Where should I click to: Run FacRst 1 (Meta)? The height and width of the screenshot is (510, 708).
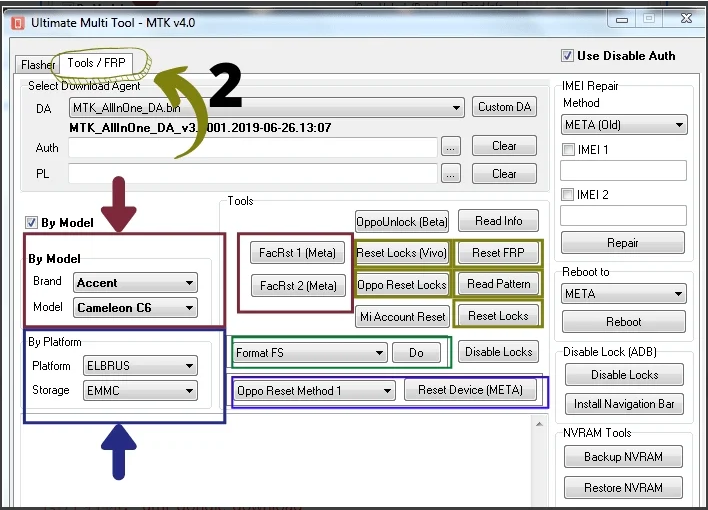click(x=297, y=253)
